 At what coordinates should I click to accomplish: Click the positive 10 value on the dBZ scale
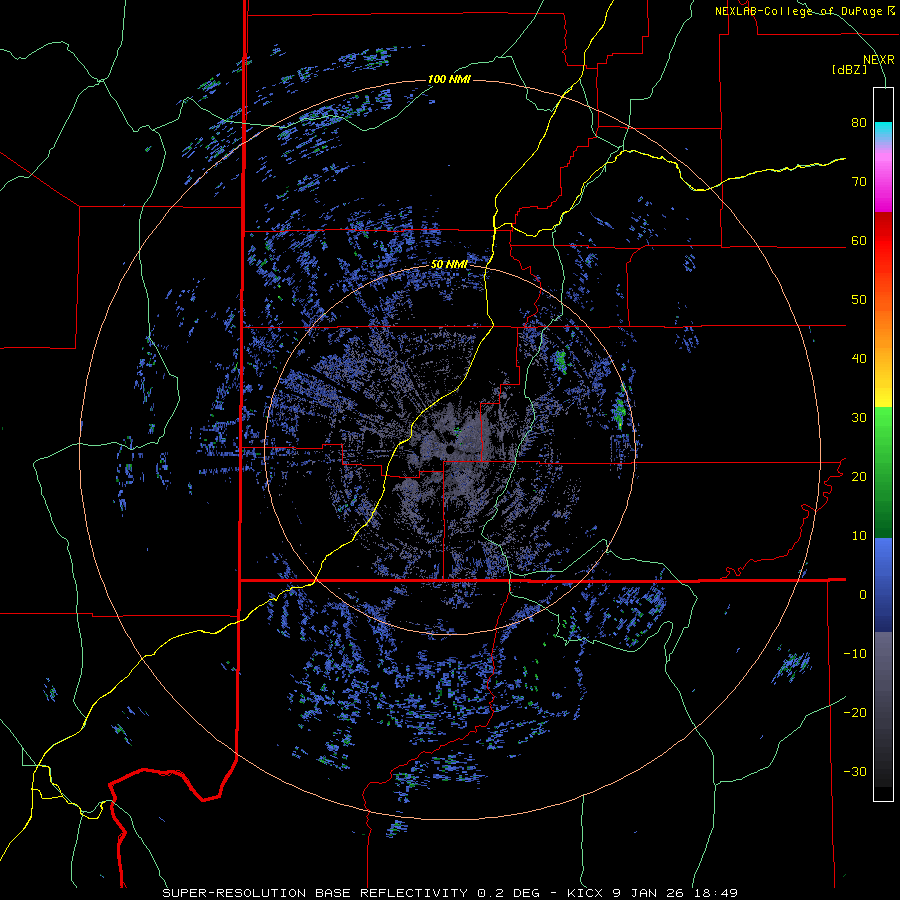(859, 536)
